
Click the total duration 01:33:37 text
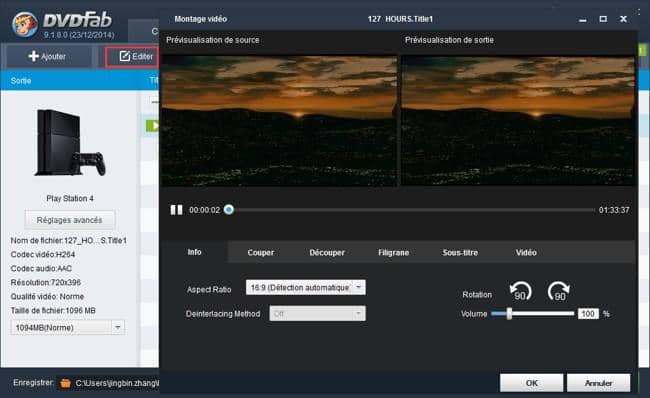(x=614, y=210)
